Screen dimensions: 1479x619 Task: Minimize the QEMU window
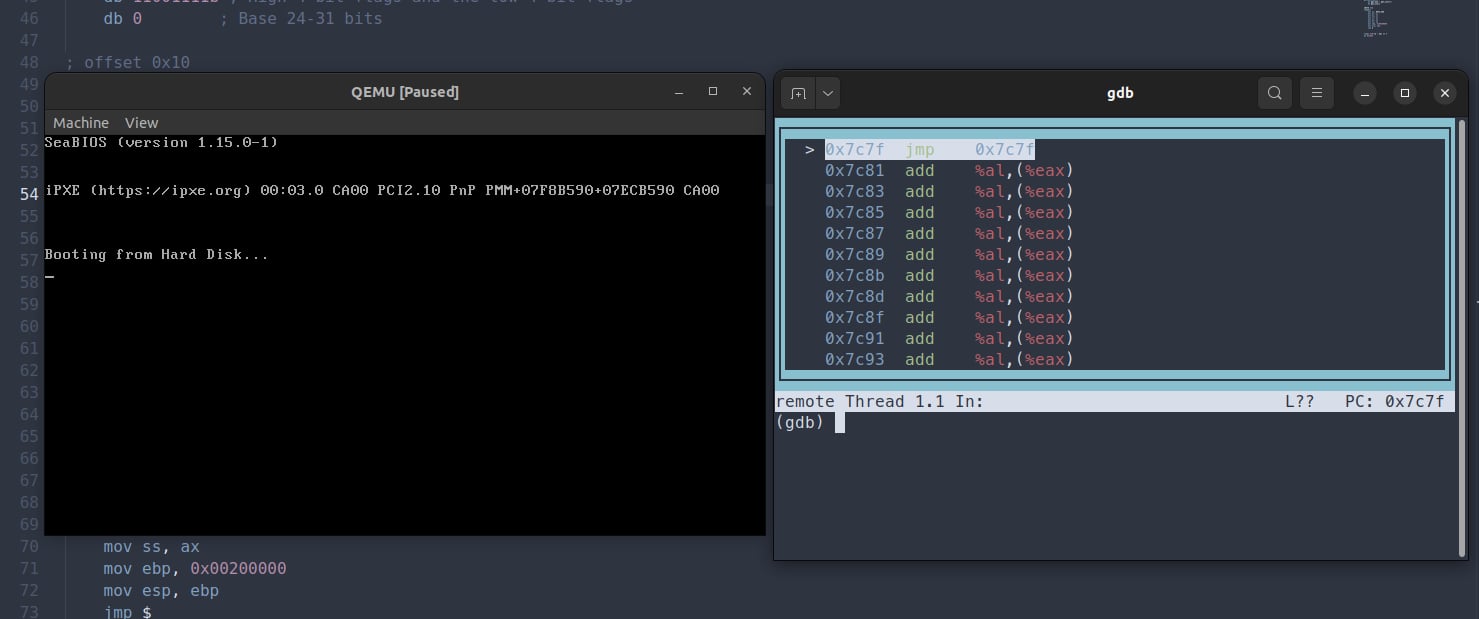679,91
